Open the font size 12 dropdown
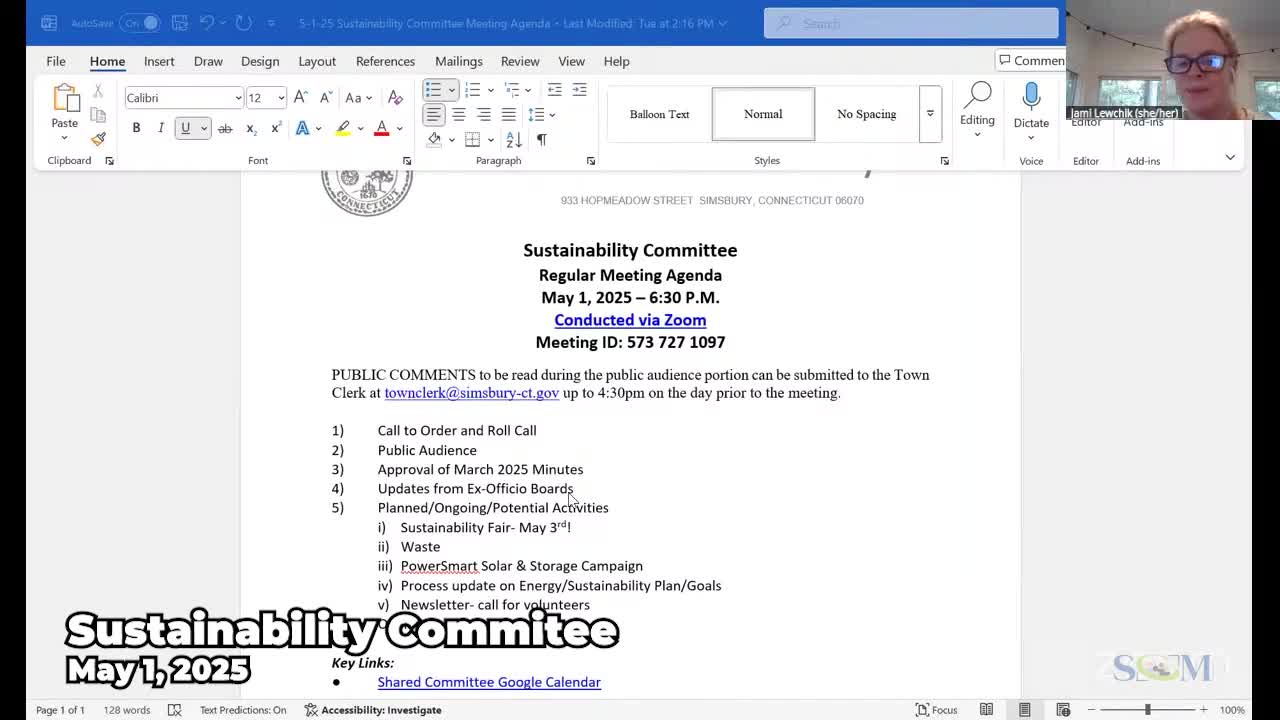This screenshot has width=1280, height=720. (281, 98)
